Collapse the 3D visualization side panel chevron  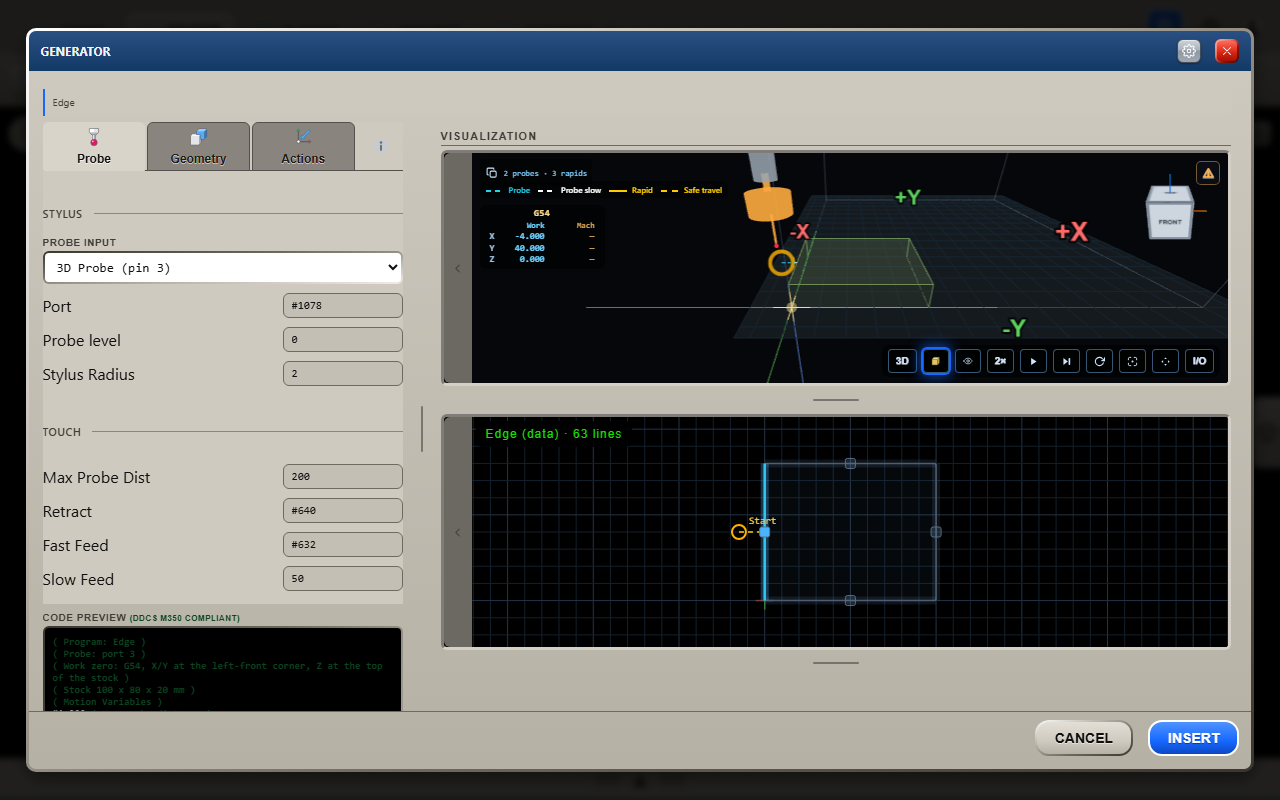[458, 268]
